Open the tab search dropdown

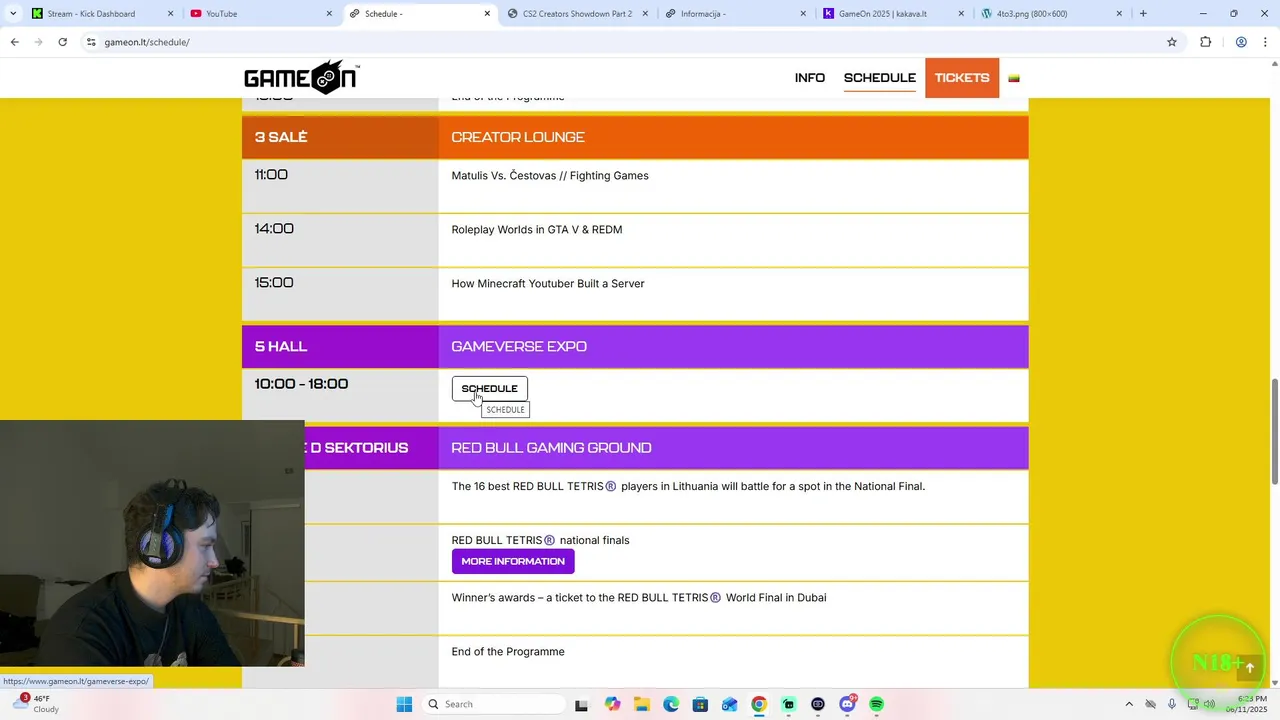click(13, 14)
